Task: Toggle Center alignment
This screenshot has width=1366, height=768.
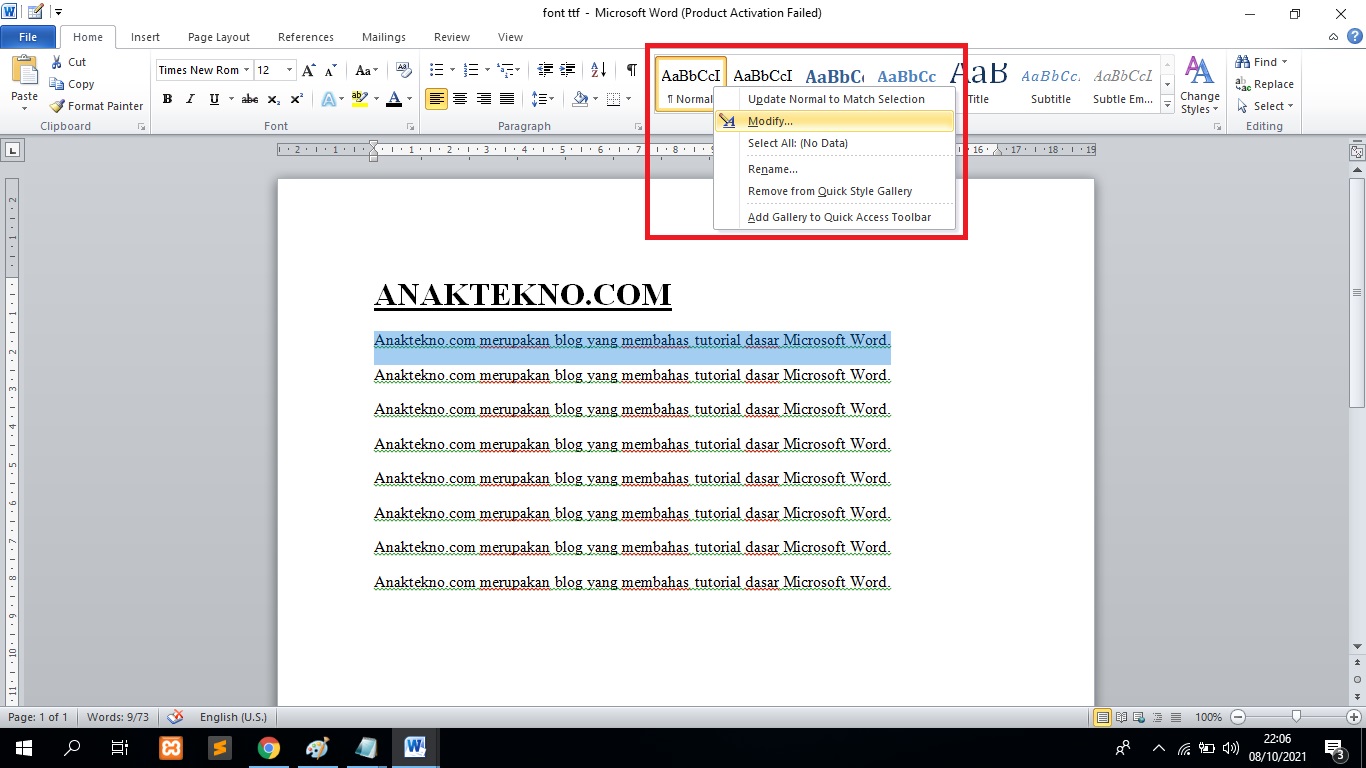Action: click(x=460, y=99)
